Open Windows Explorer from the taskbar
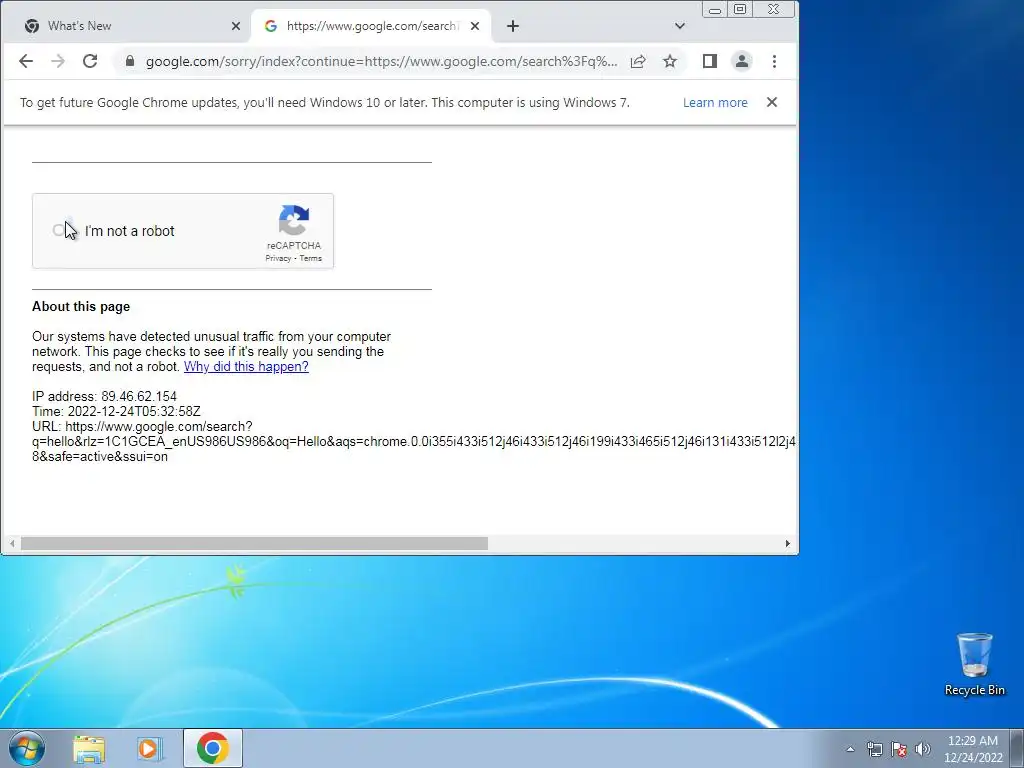The height and width of the screenshot is (768, 1024). (89, 748)
